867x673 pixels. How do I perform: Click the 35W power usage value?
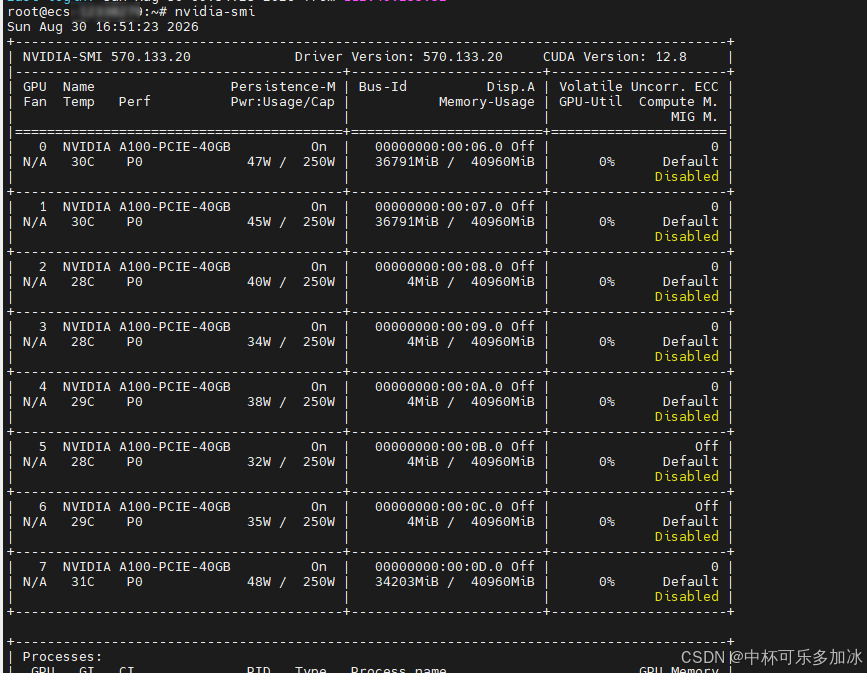[259, 521]
